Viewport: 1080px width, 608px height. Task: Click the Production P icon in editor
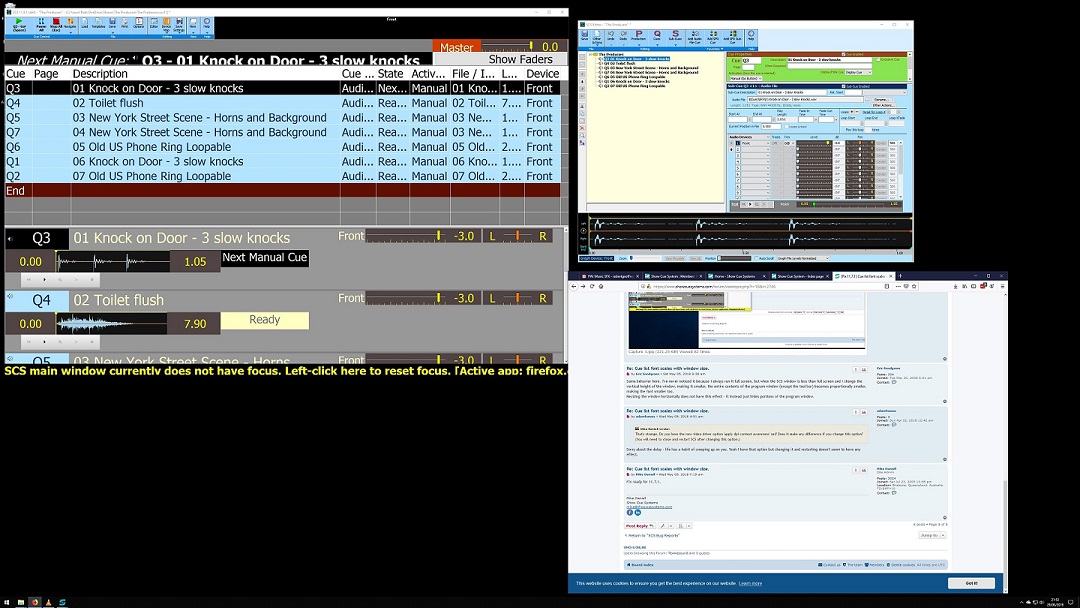pyautogui.click(x=640, y=36)
